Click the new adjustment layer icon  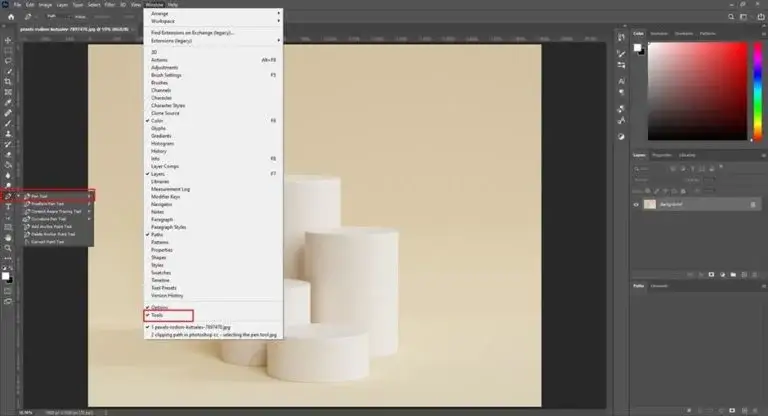722,274
